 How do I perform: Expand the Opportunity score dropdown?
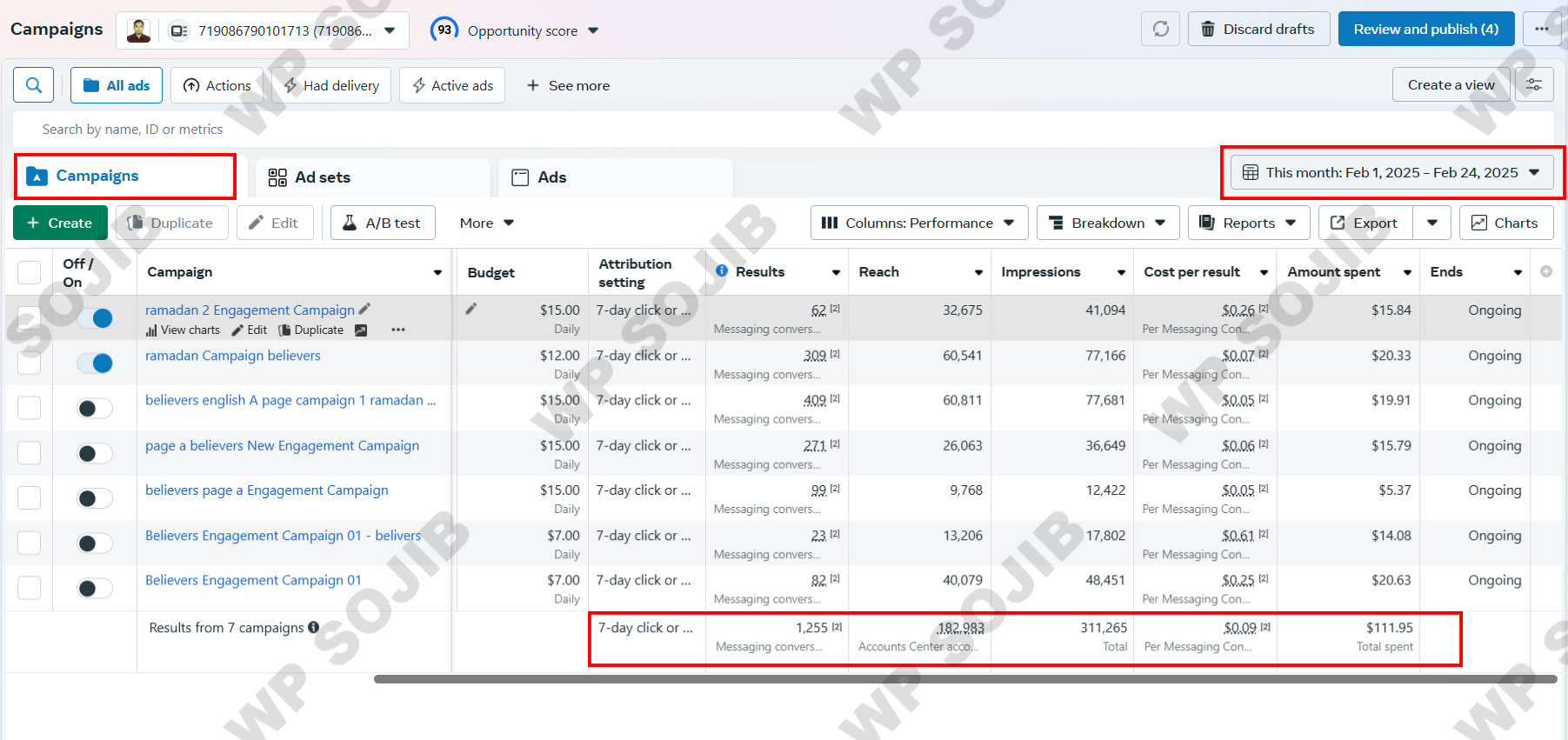pyautogui.click(x=593, y=30)
